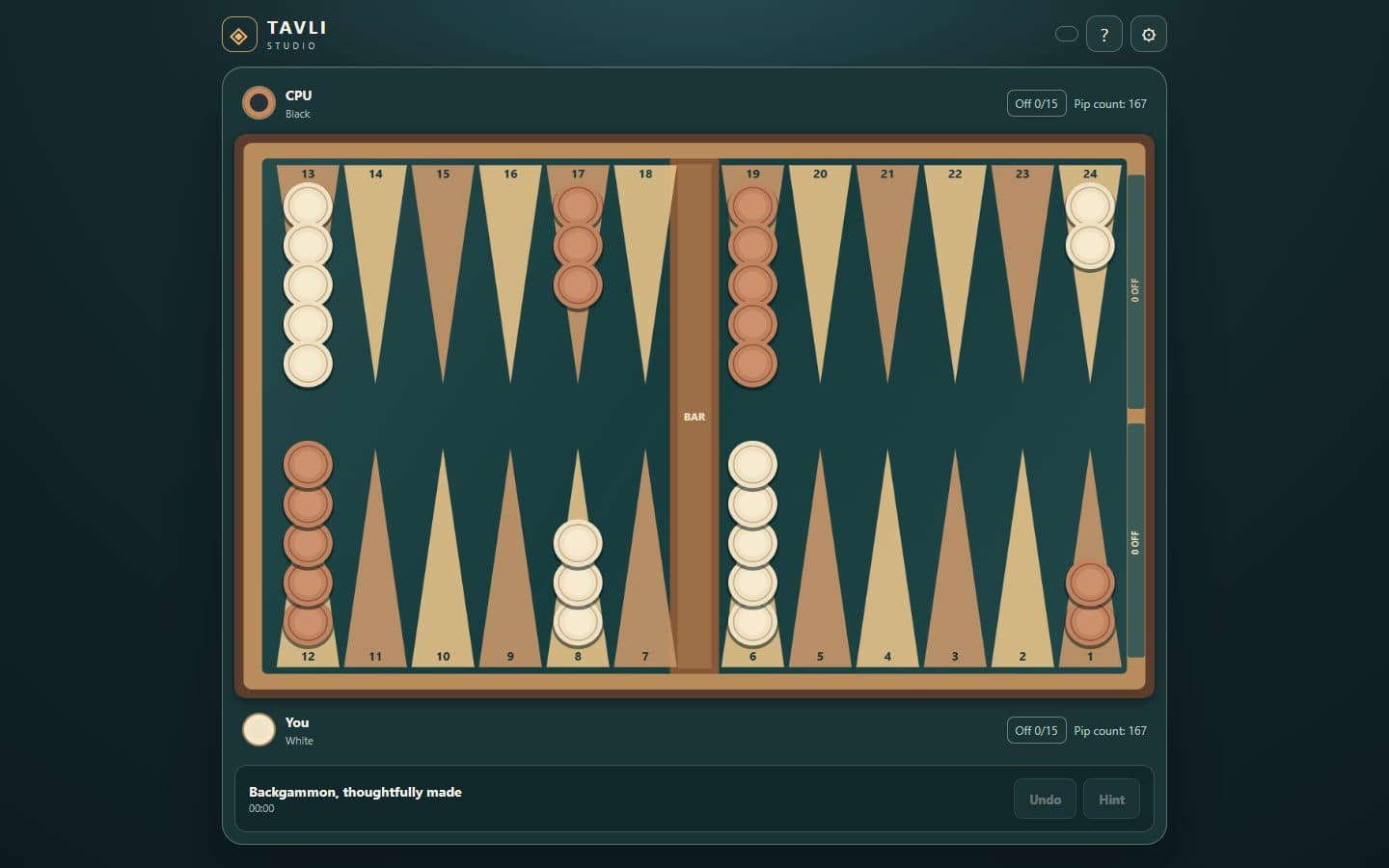
Task: Click the Hint button
Action: [1111, 800]
